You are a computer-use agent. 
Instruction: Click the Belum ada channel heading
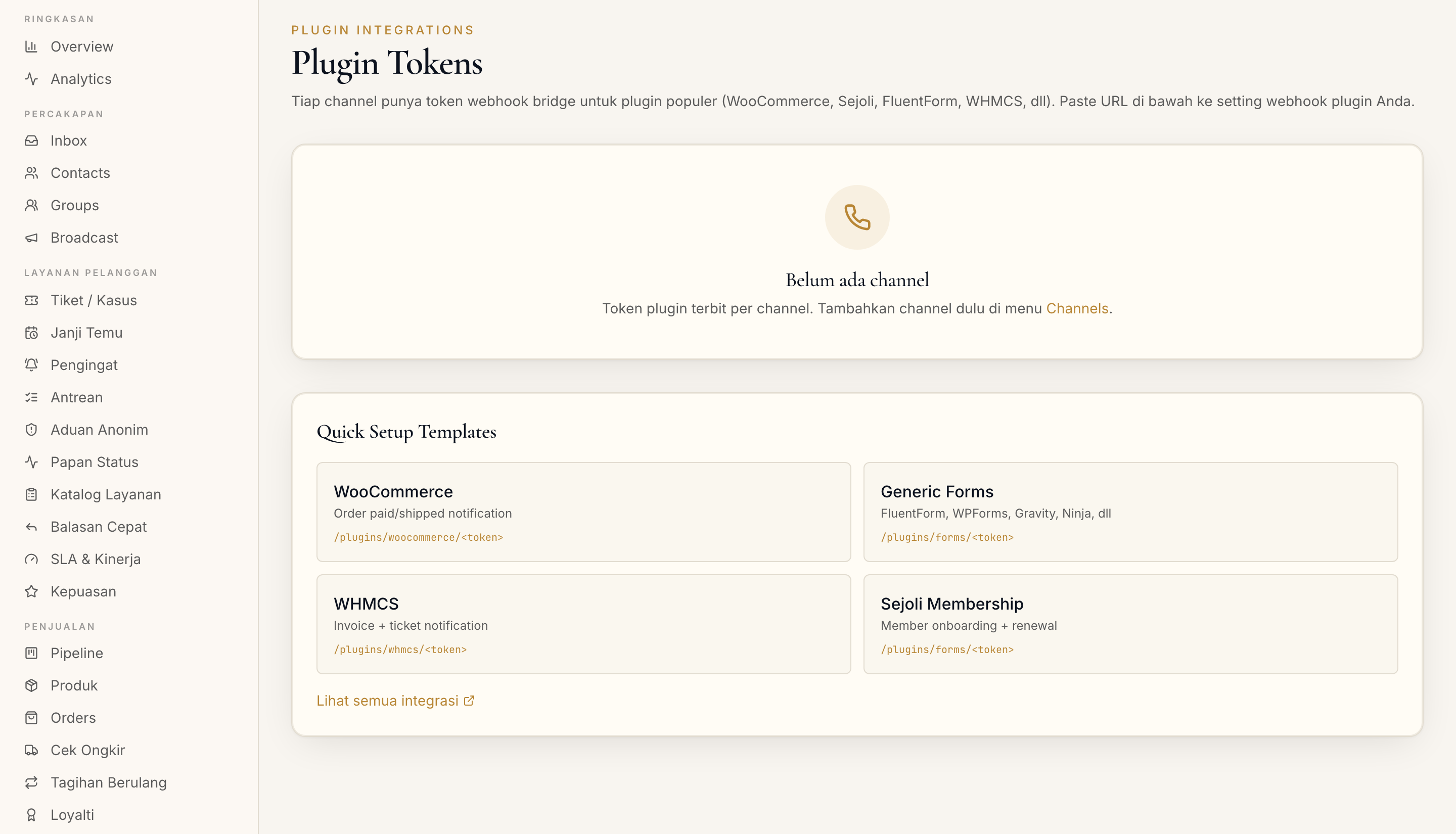[x=857, y=280]
